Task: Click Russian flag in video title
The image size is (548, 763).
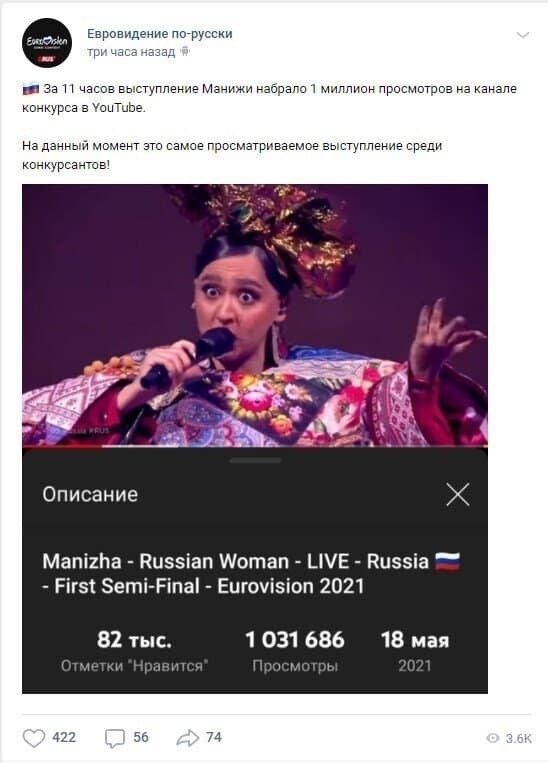Action: (447, 561)
